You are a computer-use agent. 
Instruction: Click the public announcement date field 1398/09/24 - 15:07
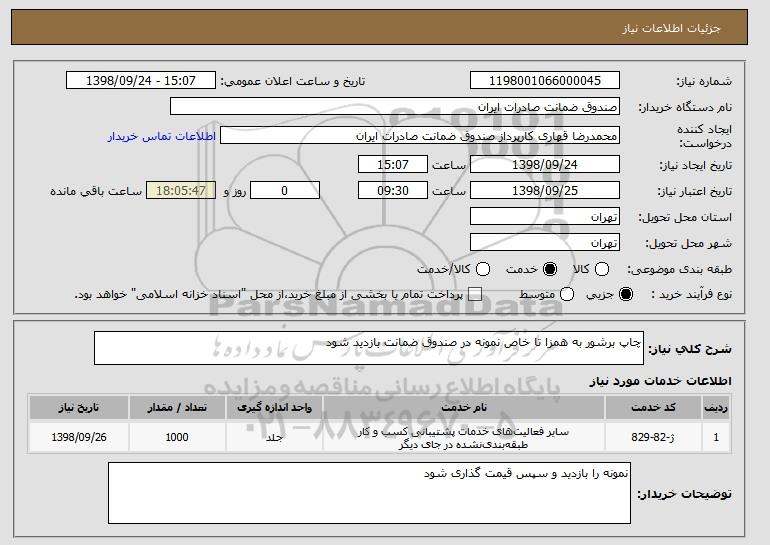coord(141,81)
